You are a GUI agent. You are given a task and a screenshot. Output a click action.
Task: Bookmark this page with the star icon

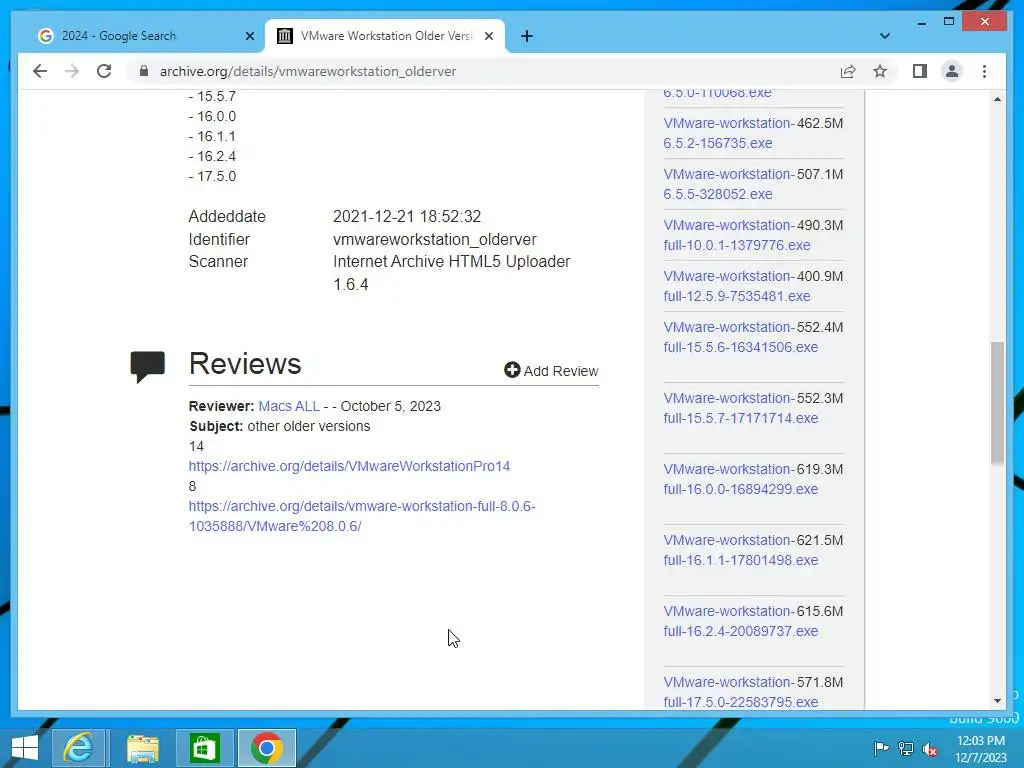880,71
